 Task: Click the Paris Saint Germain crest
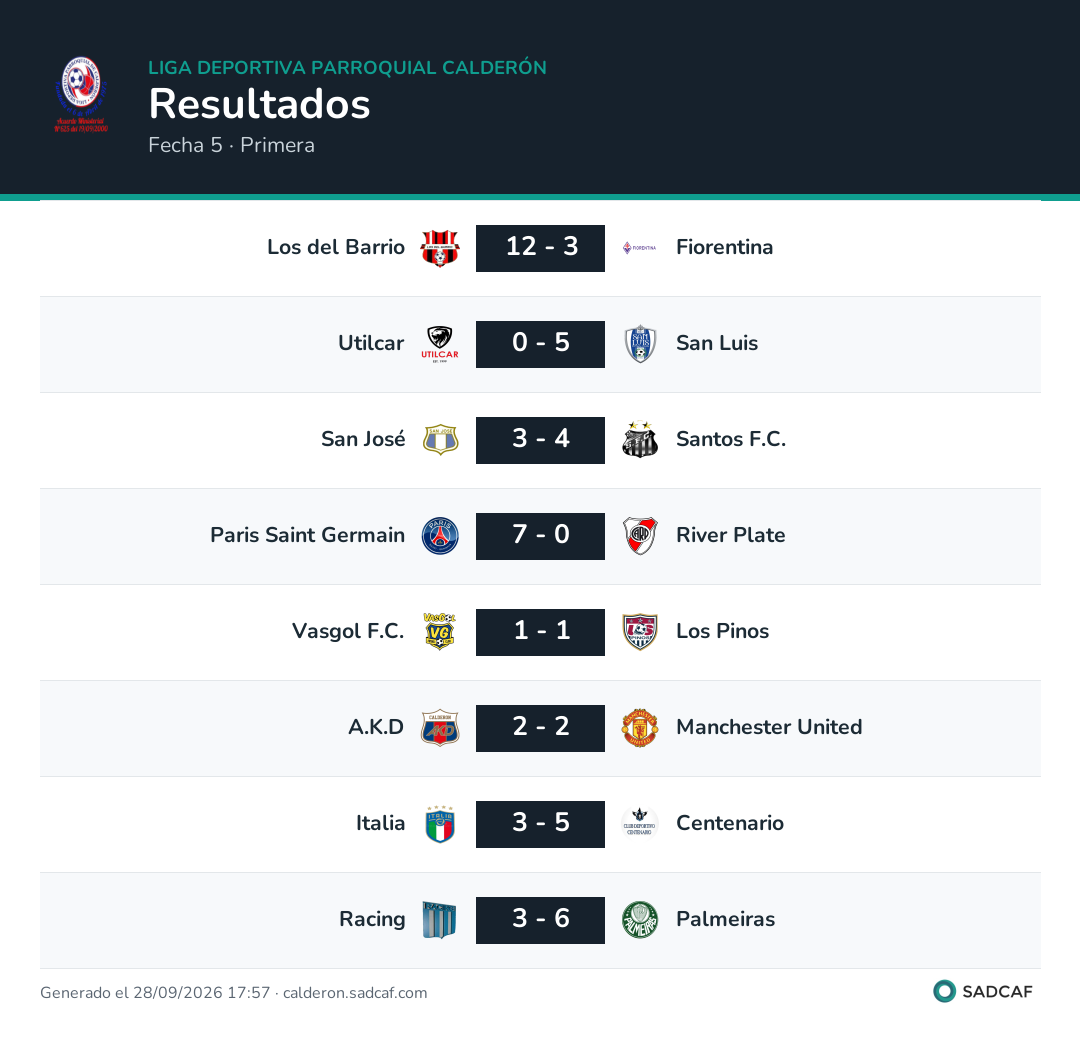(440, 536)
